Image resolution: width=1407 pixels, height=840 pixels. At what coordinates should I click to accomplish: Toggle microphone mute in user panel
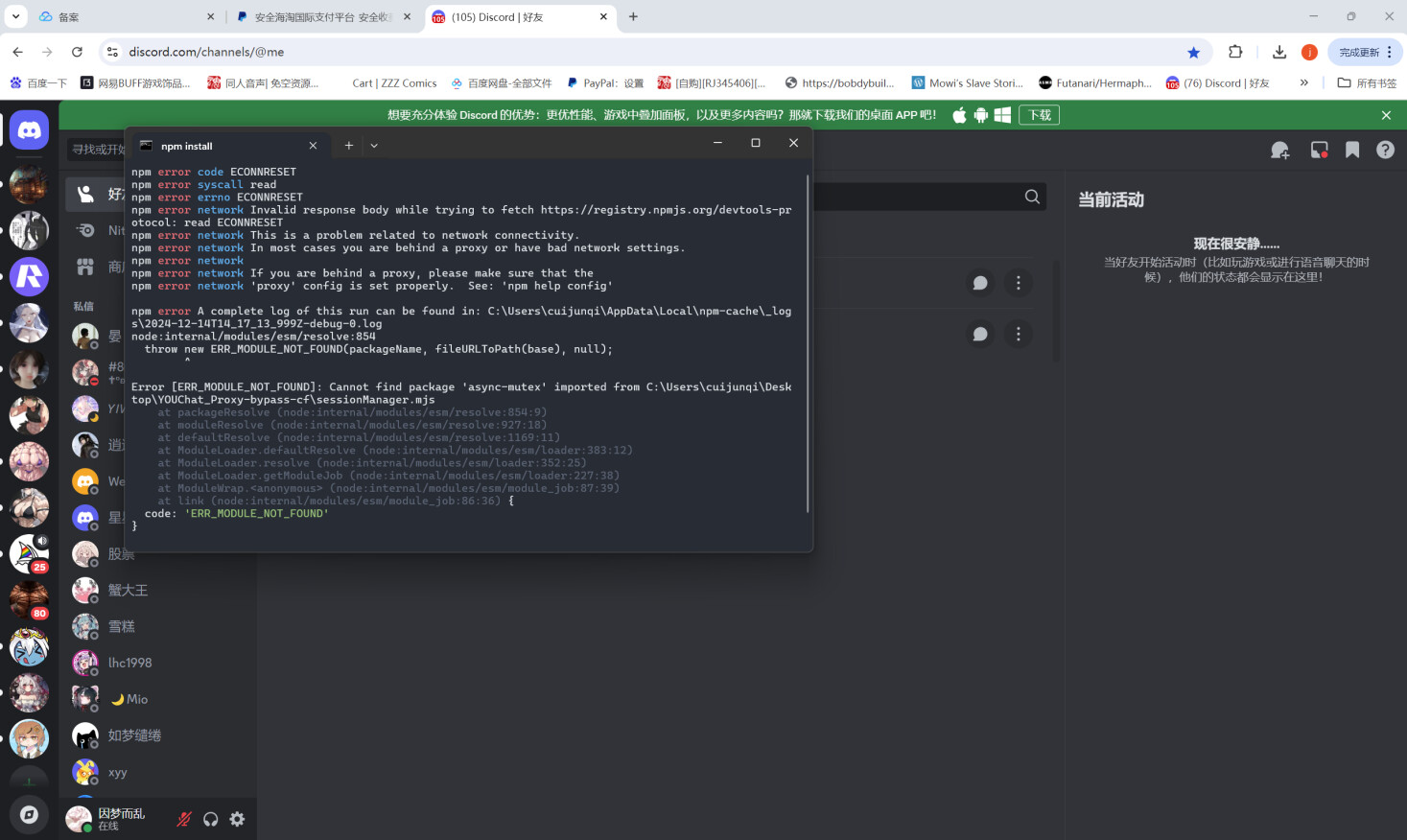click(x=184, y=819)
